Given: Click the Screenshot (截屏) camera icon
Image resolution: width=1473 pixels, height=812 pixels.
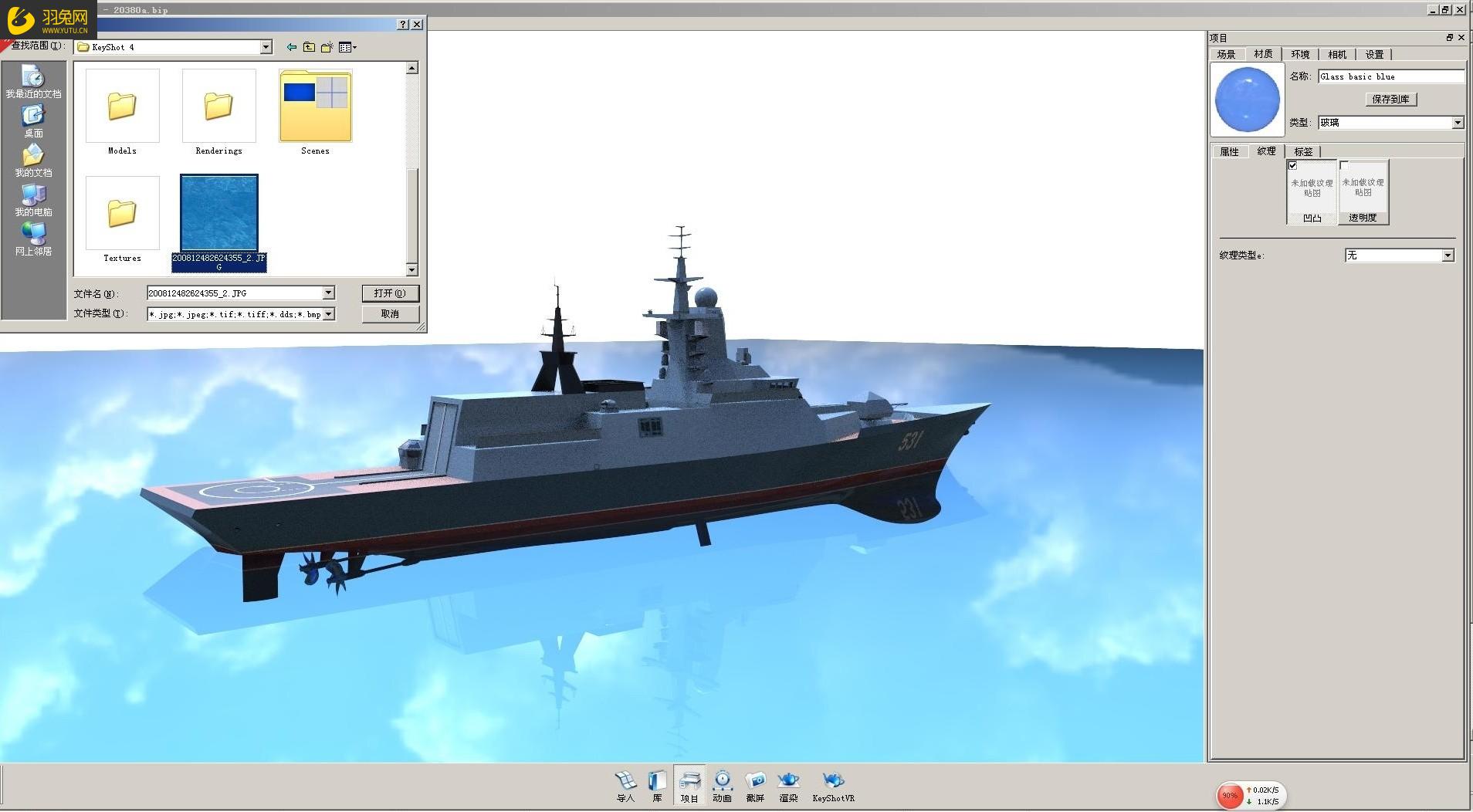Looking at the screenshot, I should pyautogui.click(x=755, y=781).
